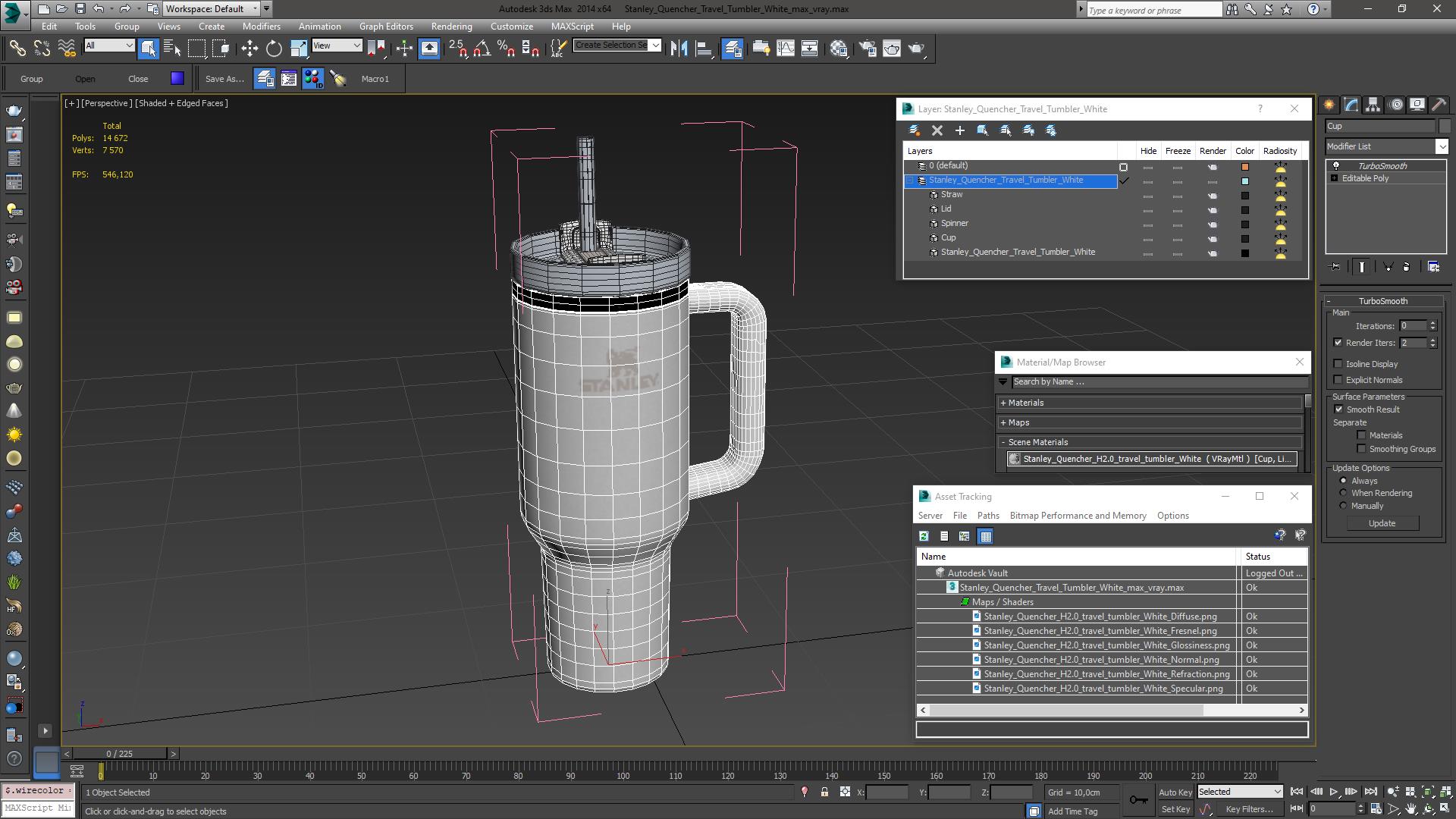Open reference coordinate View dropdown

tap(337, 45)
